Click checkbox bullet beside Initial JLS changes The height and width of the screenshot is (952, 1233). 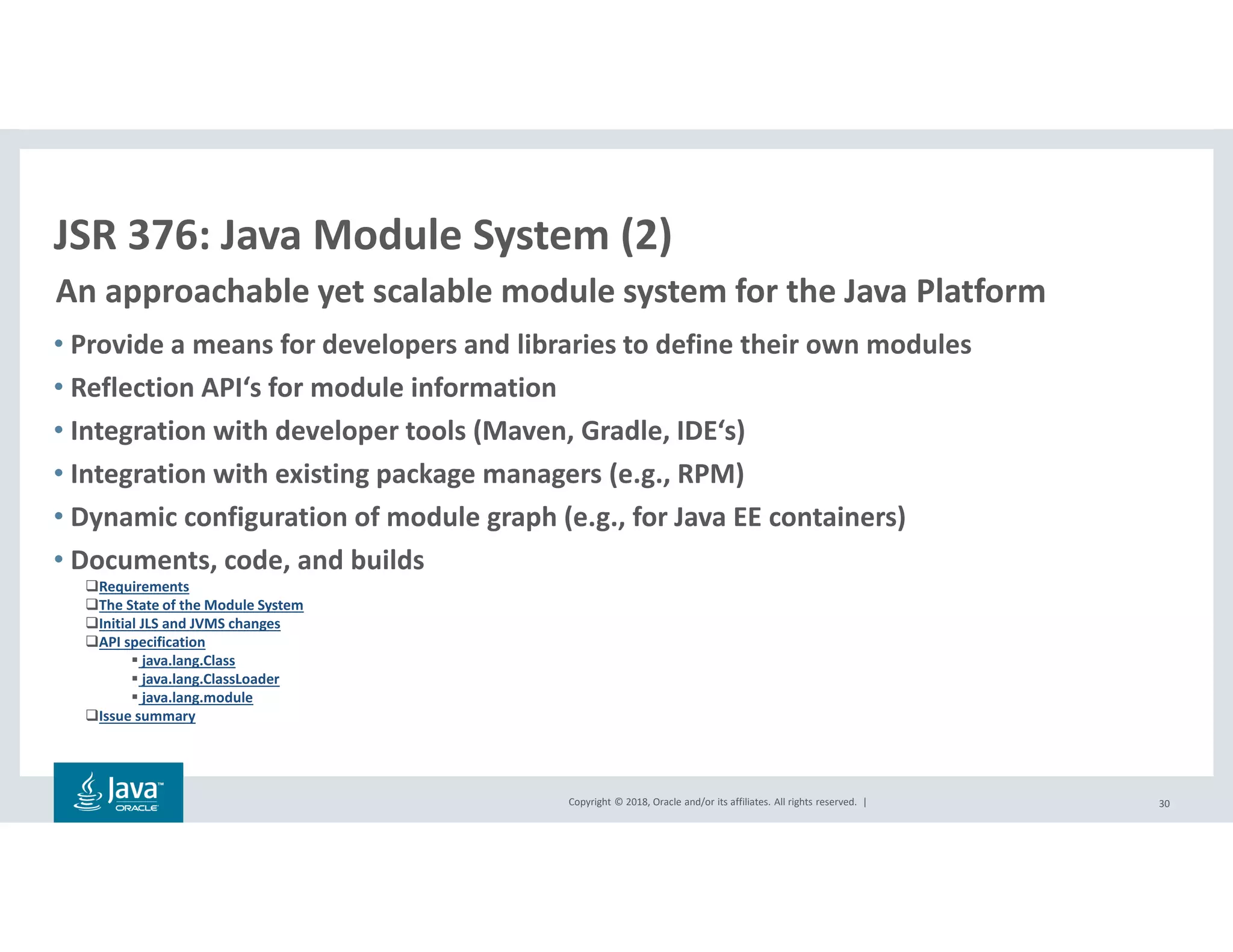92,623
